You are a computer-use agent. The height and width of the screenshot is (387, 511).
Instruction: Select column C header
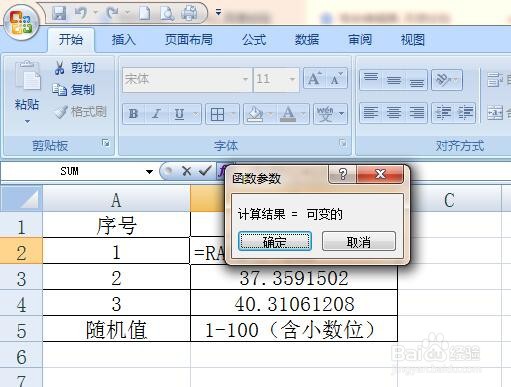coord(449,199)
